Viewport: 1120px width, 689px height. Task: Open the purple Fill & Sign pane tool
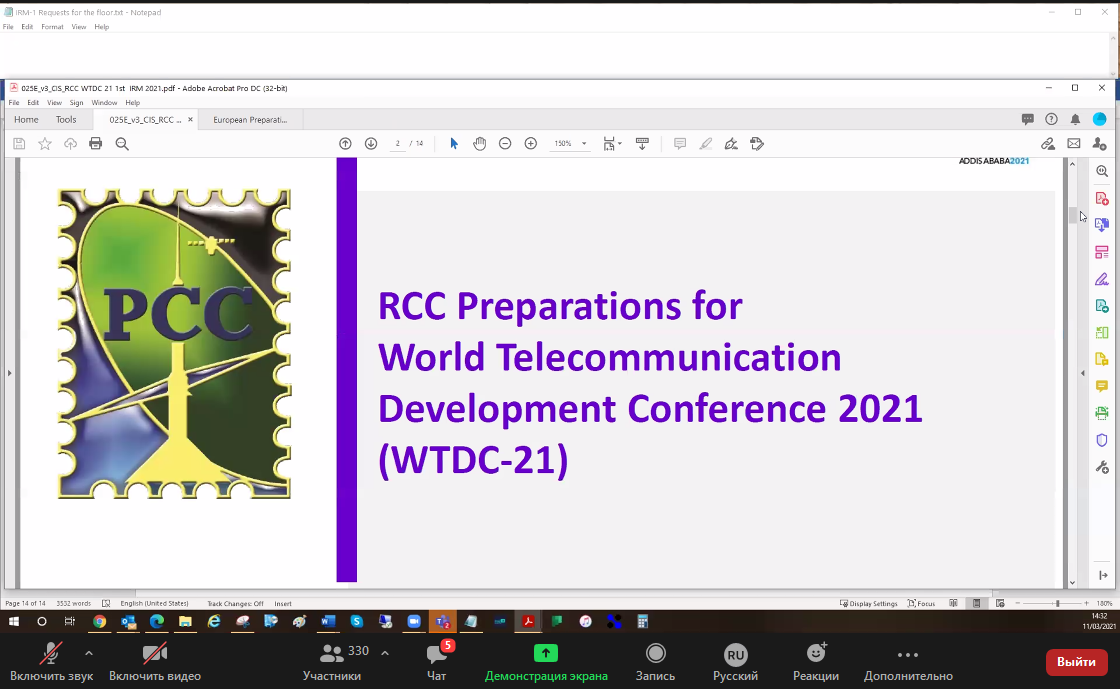point(1102,279)
